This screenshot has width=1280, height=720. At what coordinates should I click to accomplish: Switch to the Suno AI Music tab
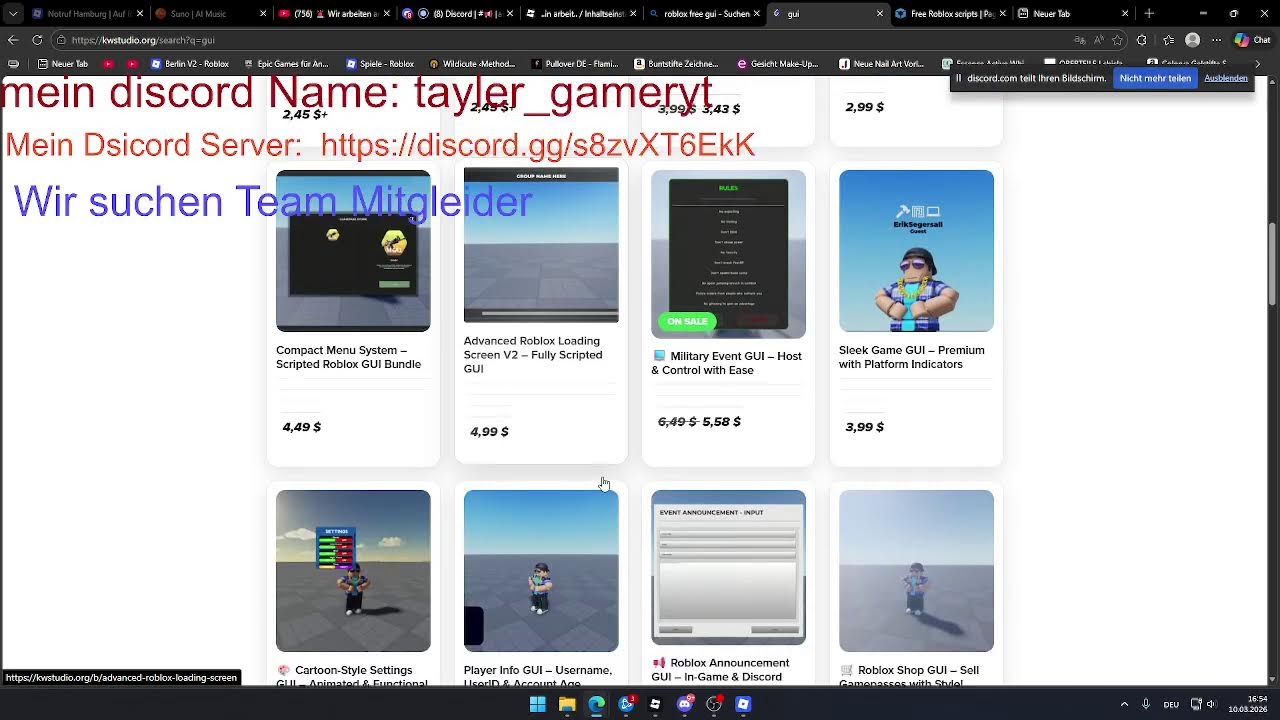tap(210, 14)
